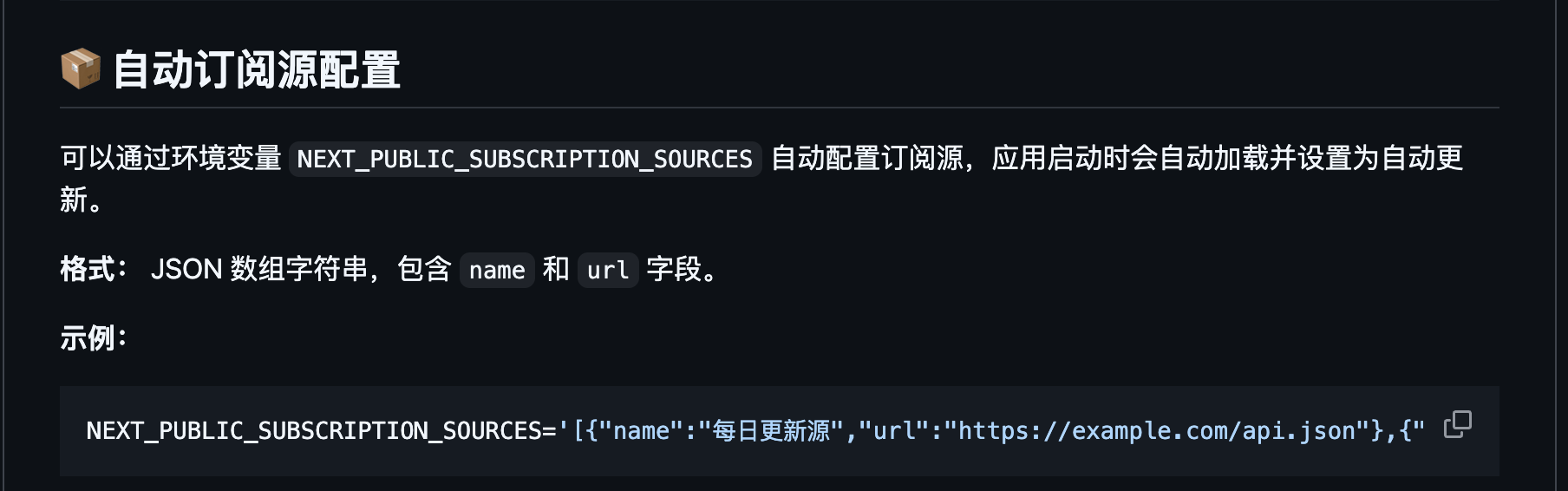Screen dimensions: 1568x491
Task: Click the text 可以通过环境变量
Action: 171,159
